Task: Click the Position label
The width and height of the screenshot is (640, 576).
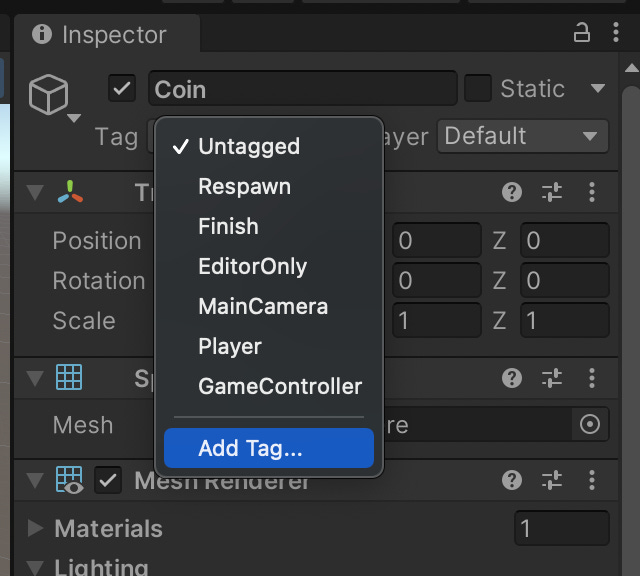Action: [97, 240]
